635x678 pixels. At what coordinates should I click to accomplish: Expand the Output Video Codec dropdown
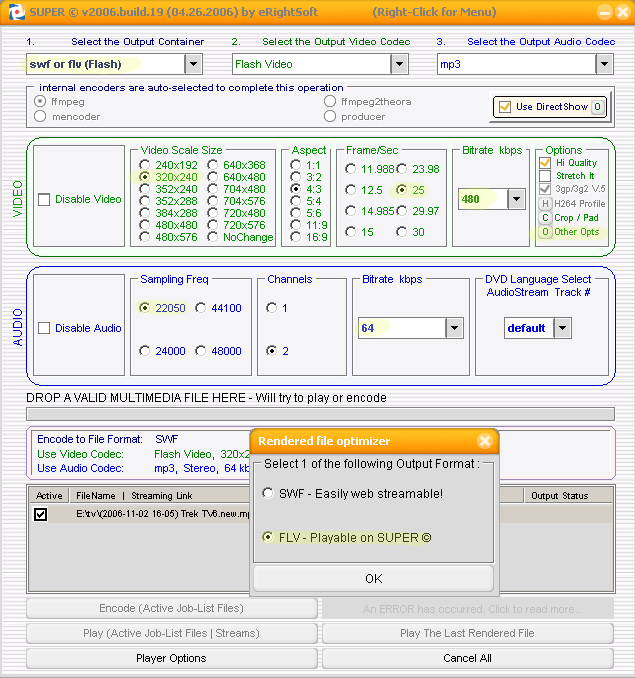click(399, 64)
